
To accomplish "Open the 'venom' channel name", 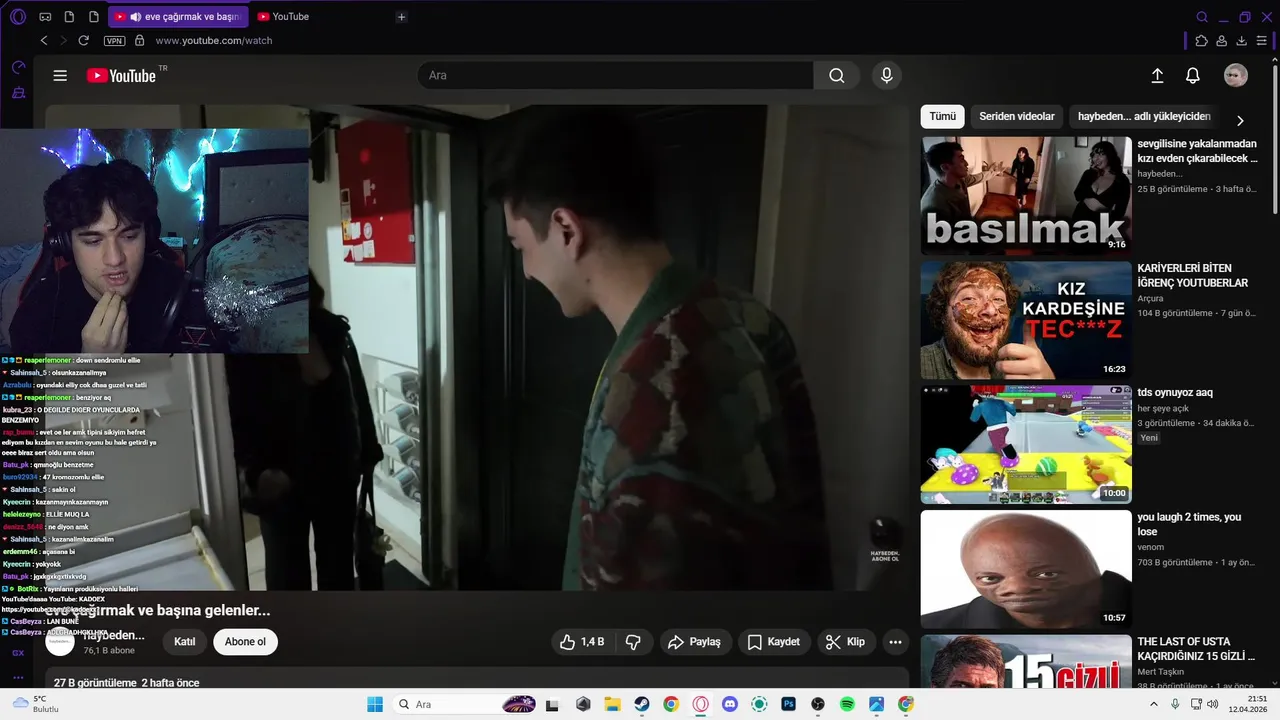I will point(1151,547).
